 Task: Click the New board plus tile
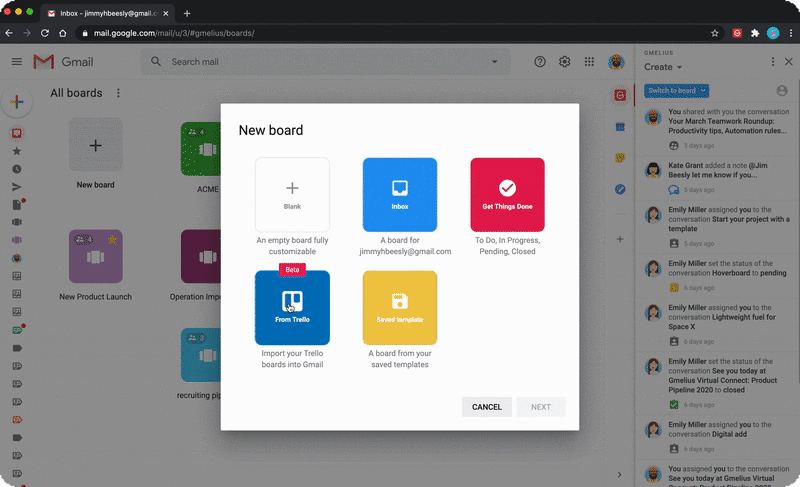point(95,145)
